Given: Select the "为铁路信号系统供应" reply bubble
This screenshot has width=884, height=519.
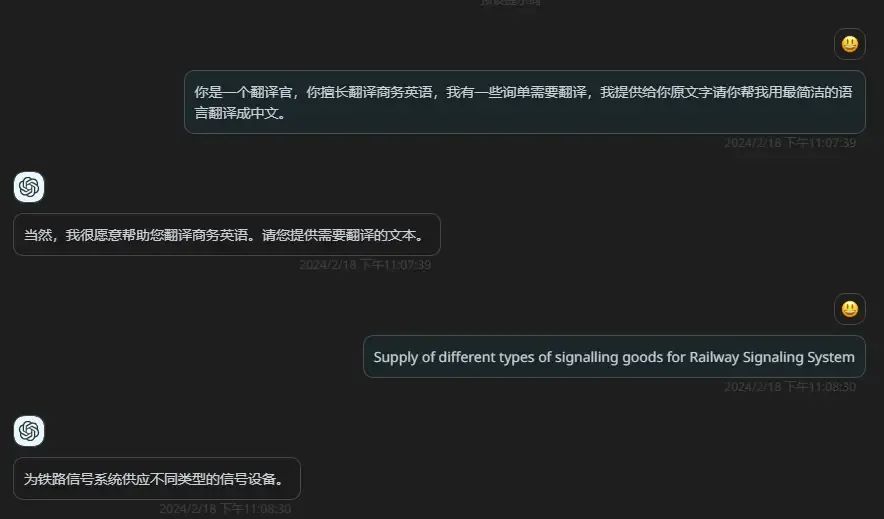Looking at the screenshot, I should pyautogui.click(x=157, y=478).
